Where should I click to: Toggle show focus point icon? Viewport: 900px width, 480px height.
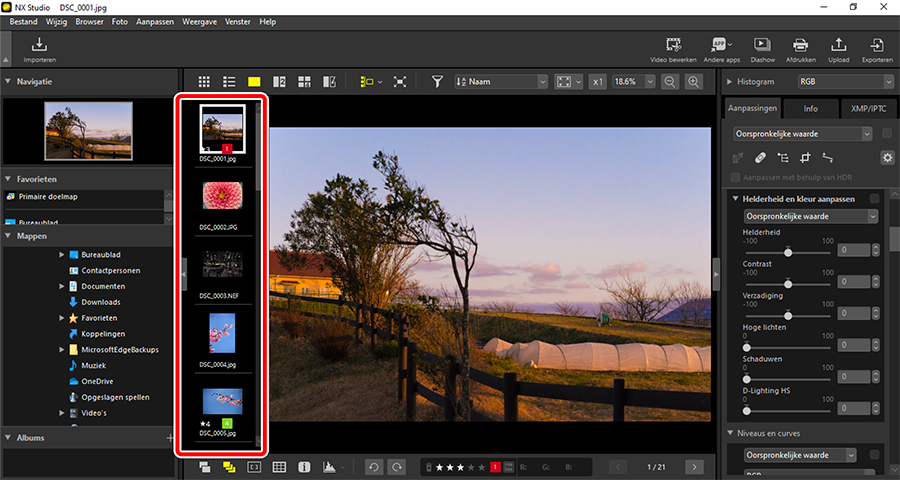point(254,467)
